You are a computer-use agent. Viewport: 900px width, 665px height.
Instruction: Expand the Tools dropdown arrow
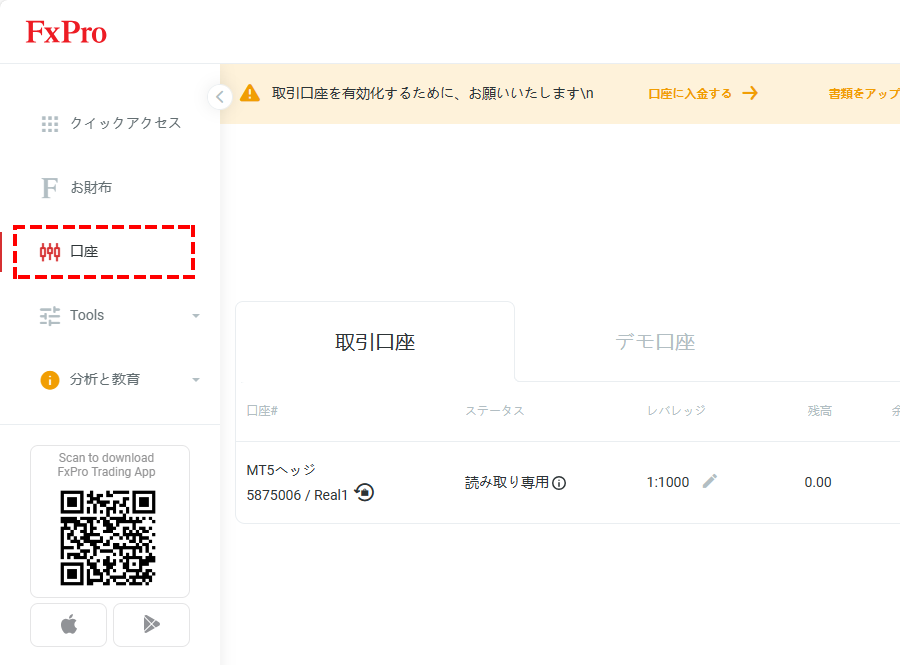coord(196,316)
